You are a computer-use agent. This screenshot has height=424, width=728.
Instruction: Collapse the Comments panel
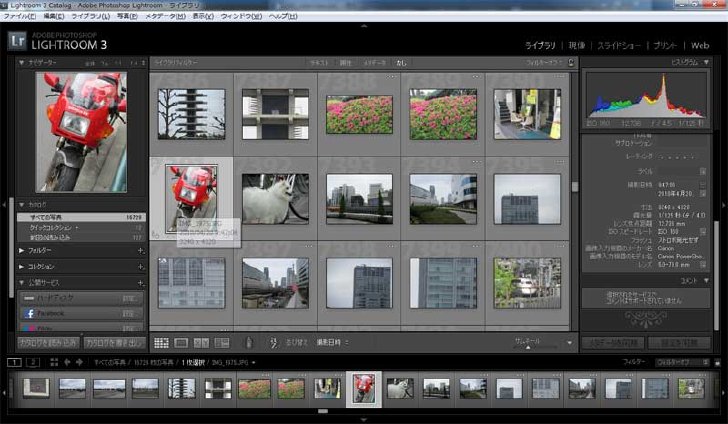706,280
